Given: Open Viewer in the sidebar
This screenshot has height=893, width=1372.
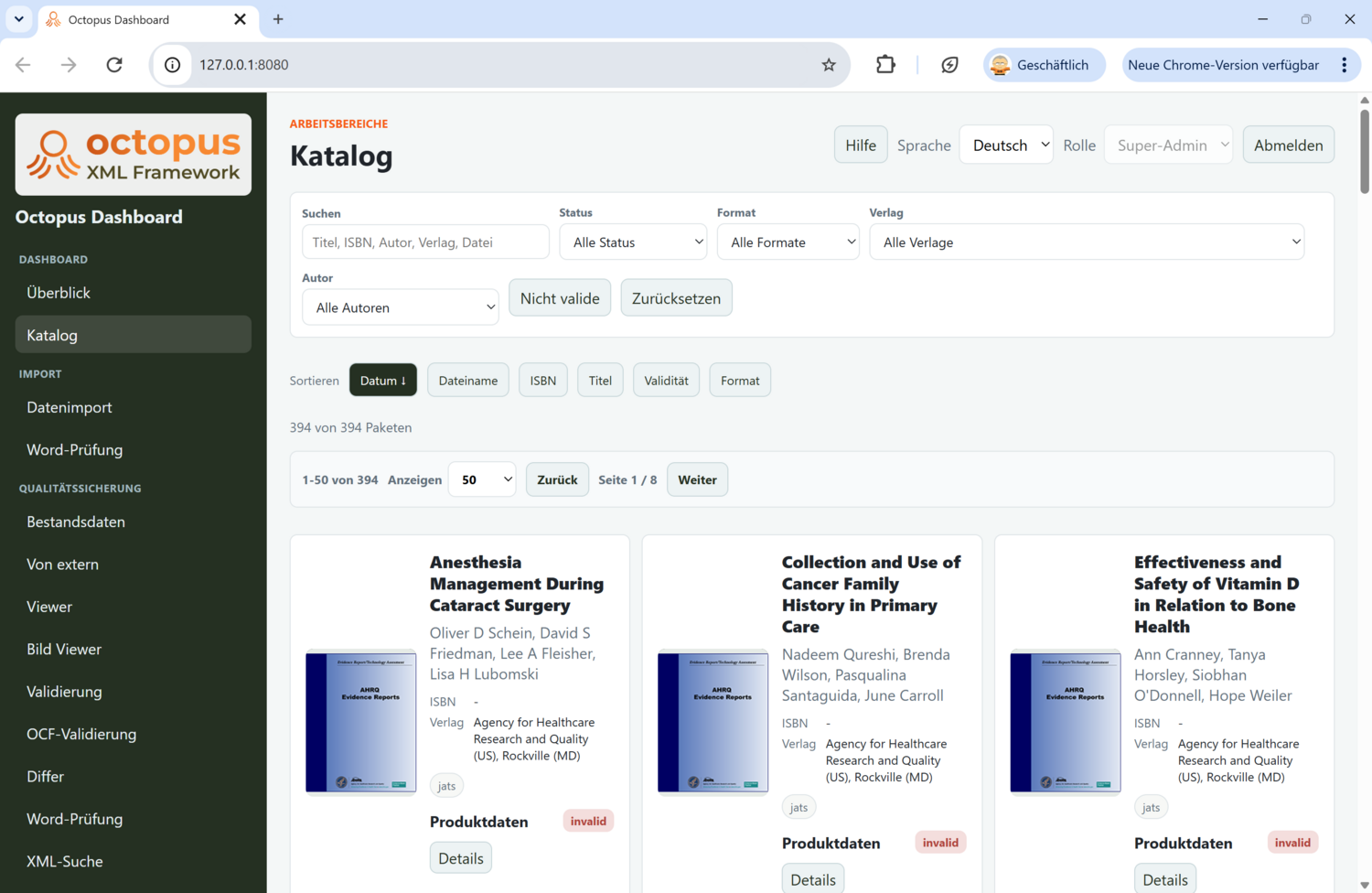Looking at the screenshot, I should pos(134,607).
